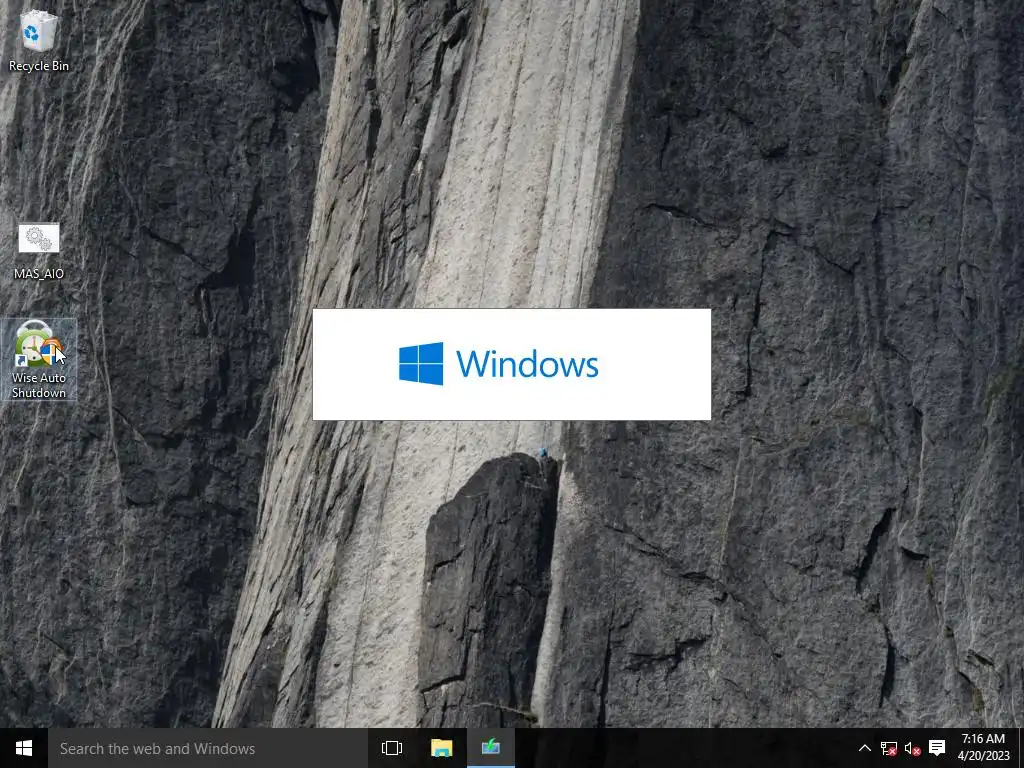1024x768 pixels.
Task: Open the Action Center notifications
Action: (x=937, y=748)
